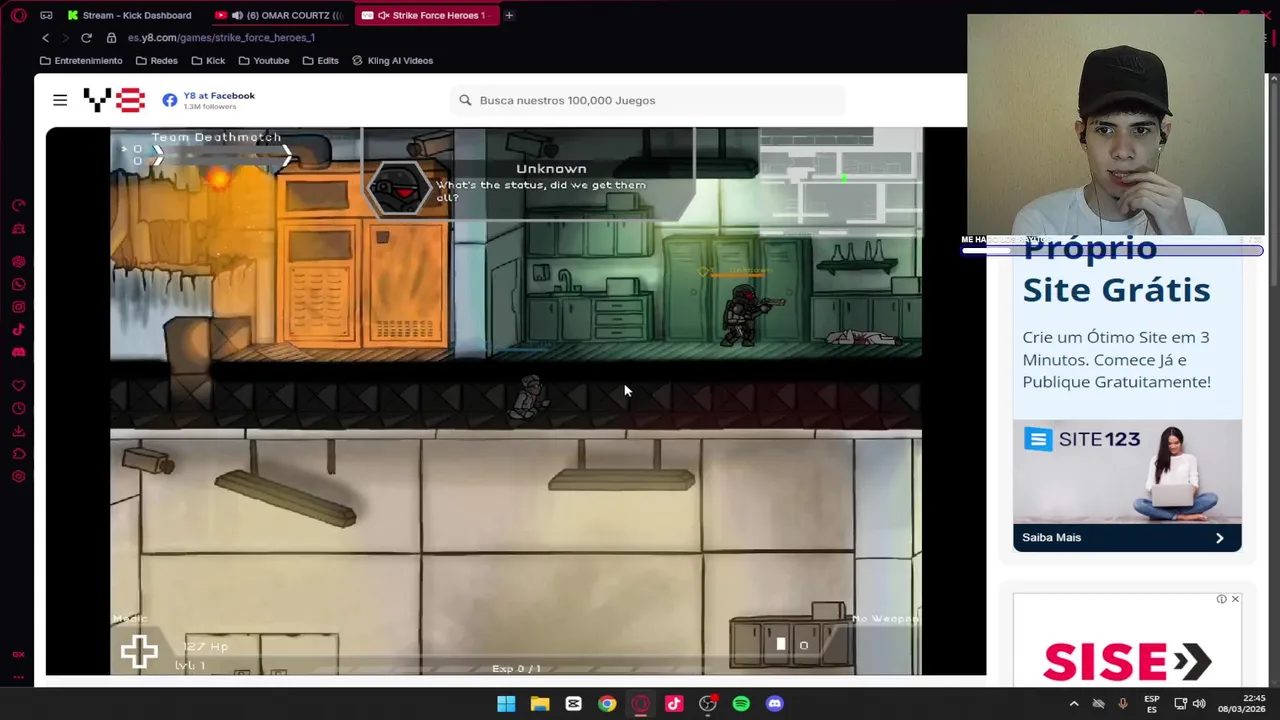Open Windows Start menu
1280x720 pixels.
[x=506, y=704]
